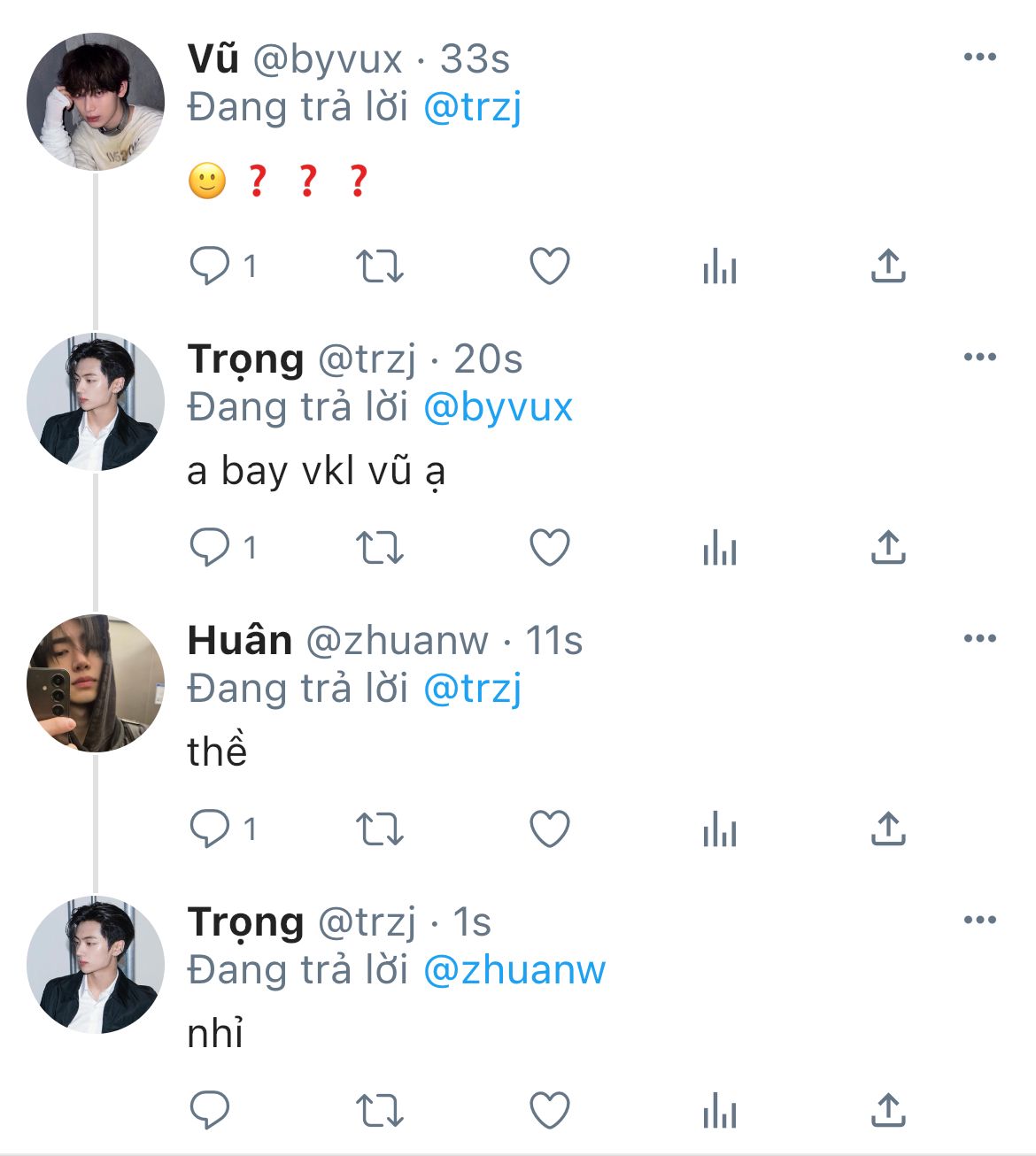View analytics for Huân's 'thề' tweet
This screenshot has width=1036, height=1156.
click(x=719, y=829)
